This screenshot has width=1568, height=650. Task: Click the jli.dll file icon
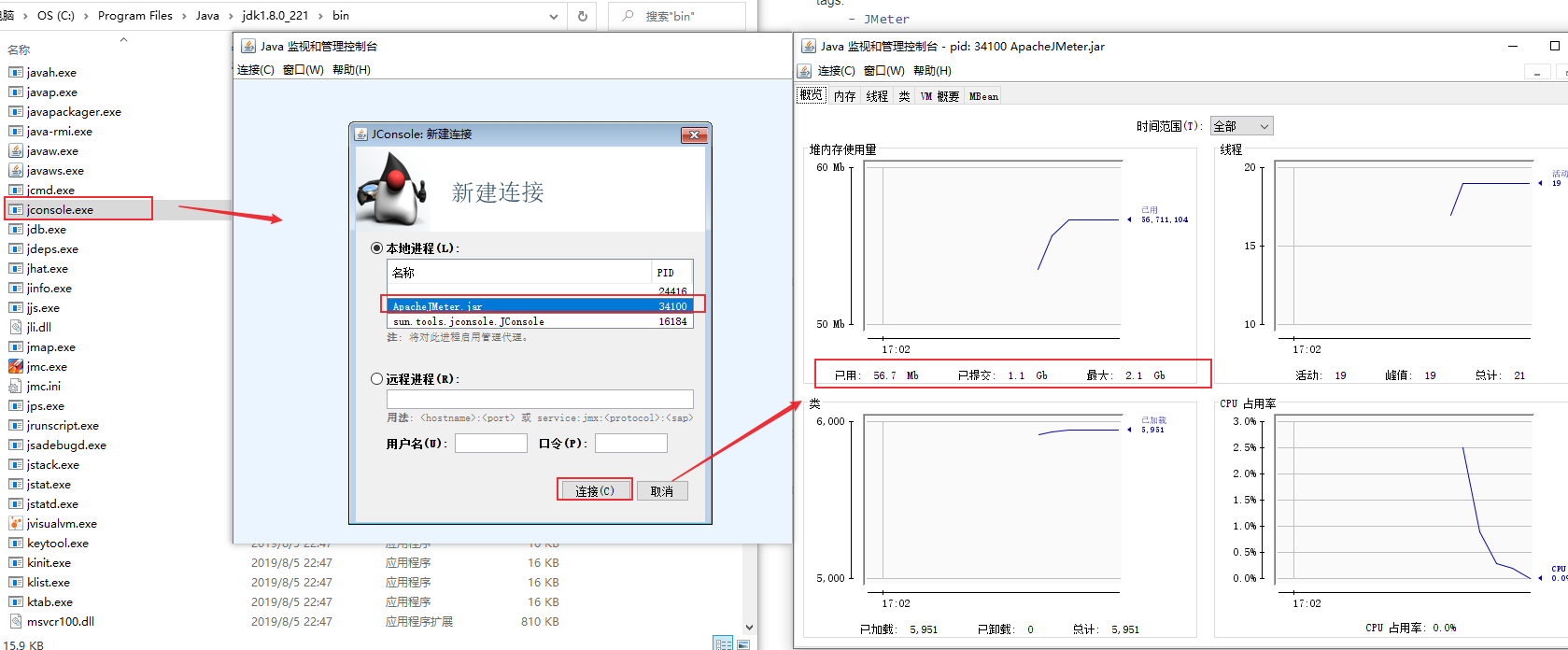16,327
